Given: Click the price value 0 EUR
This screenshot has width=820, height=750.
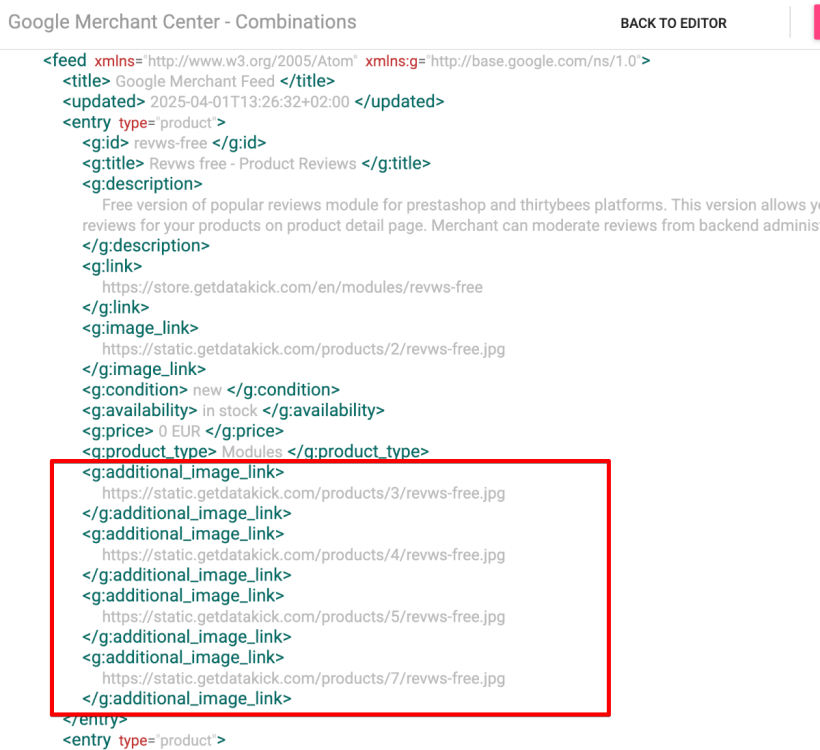Looking at the screenshot, I should click(180, 431).
